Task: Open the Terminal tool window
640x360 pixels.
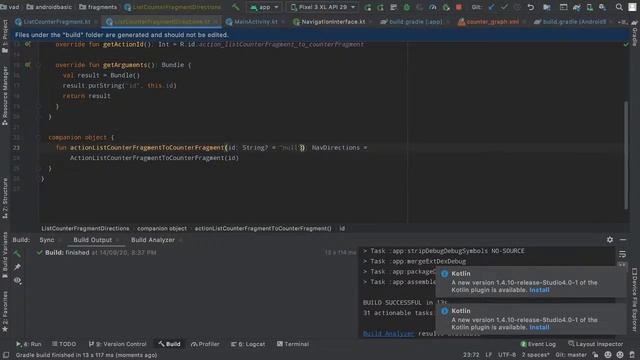Action: tap(293, 344)
